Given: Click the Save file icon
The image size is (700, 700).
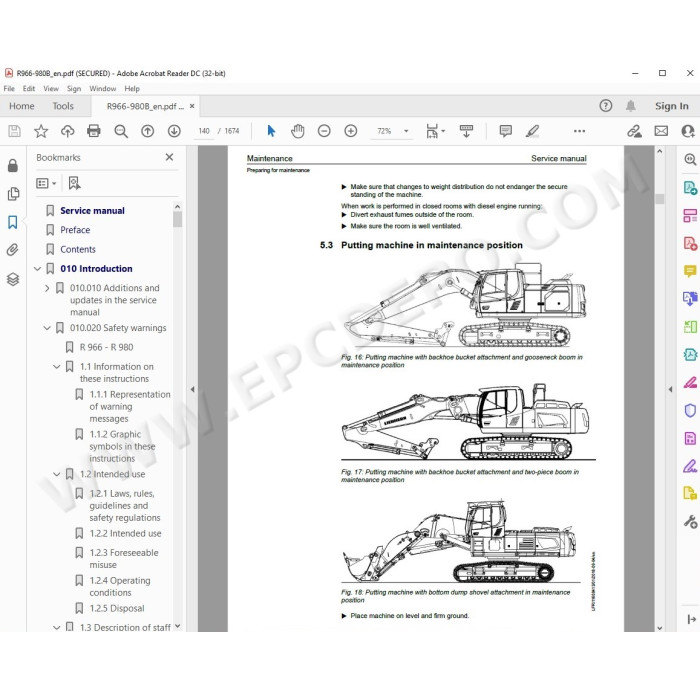Looking at the screenshot, I should (x=14, y=131).
